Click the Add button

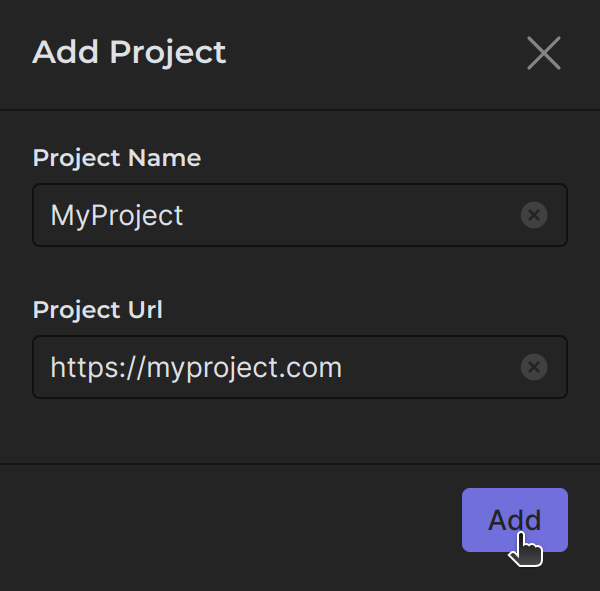click(x=514, y=520)
